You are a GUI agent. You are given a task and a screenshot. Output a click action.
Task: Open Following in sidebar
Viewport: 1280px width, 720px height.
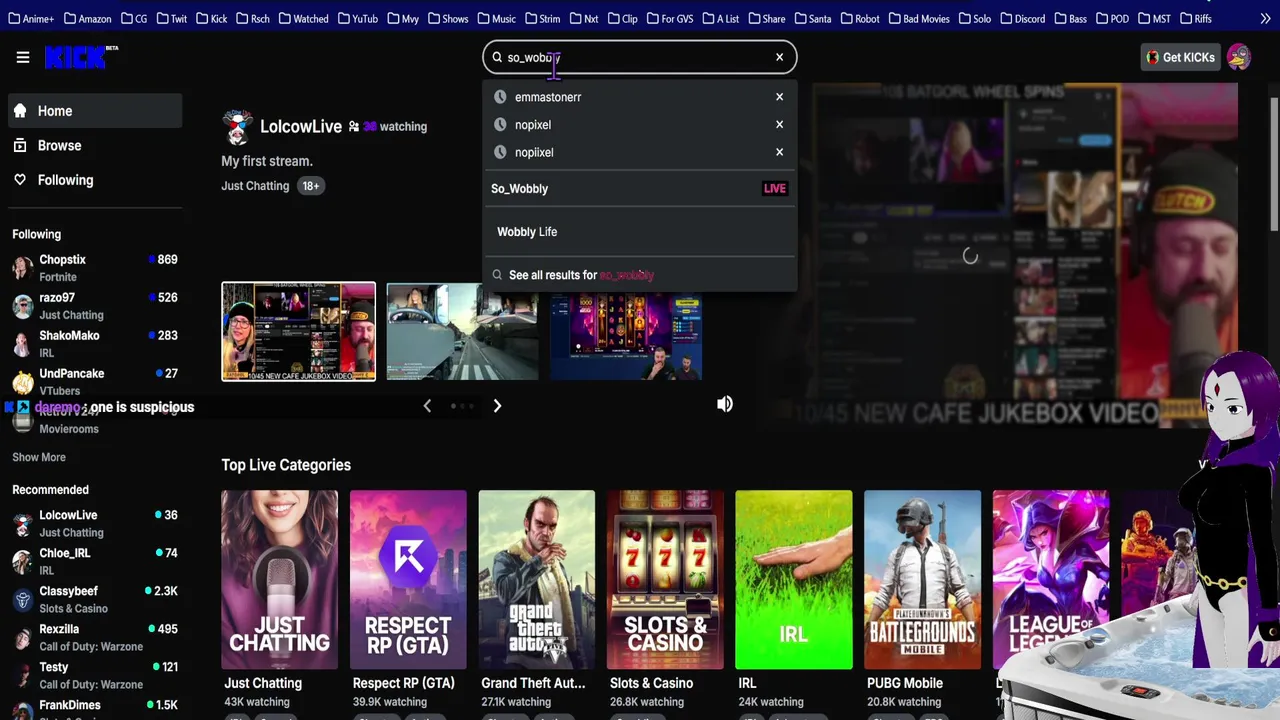pos(95,180)
